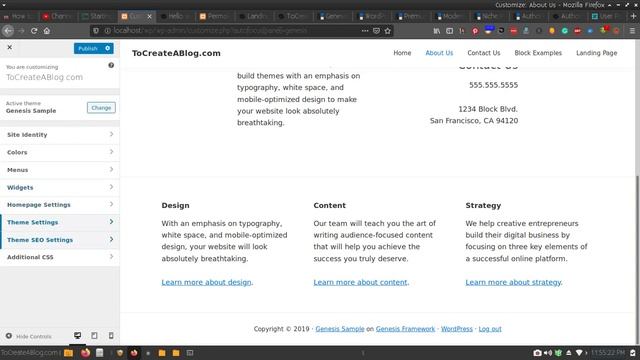Open the Landing Page nav item
The image size is (640, 360).
tap(597, 53)
